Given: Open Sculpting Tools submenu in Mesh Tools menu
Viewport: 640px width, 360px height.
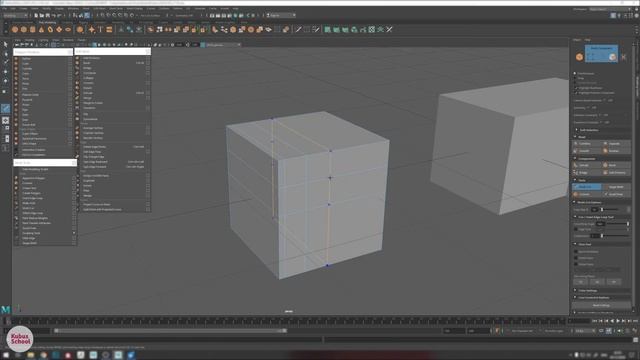Looking at the screenshot, I should tap(46, 233).
